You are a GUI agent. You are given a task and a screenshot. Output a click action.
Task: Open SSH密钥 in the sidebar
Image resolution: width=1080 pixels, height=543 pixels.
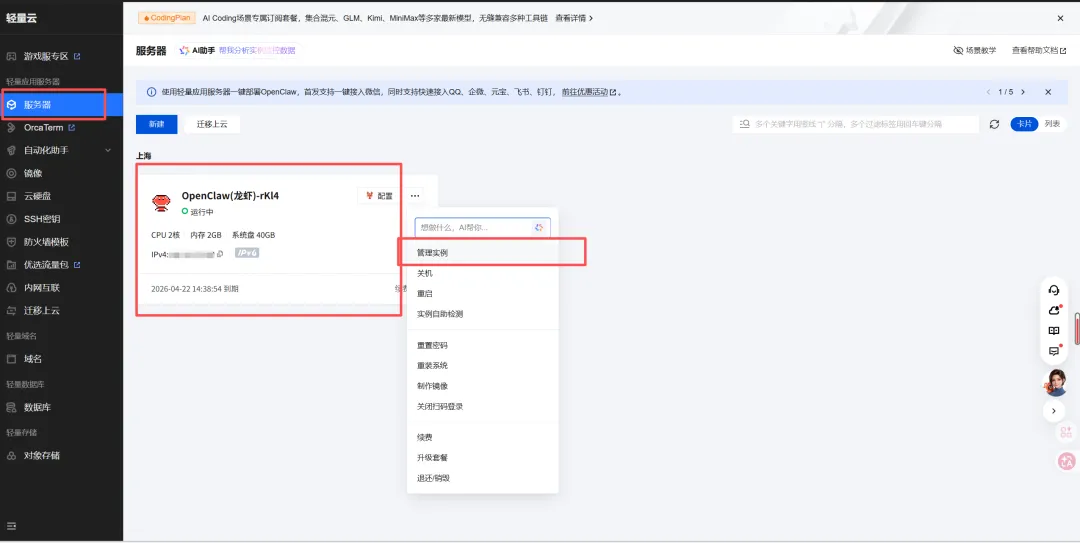41,219
